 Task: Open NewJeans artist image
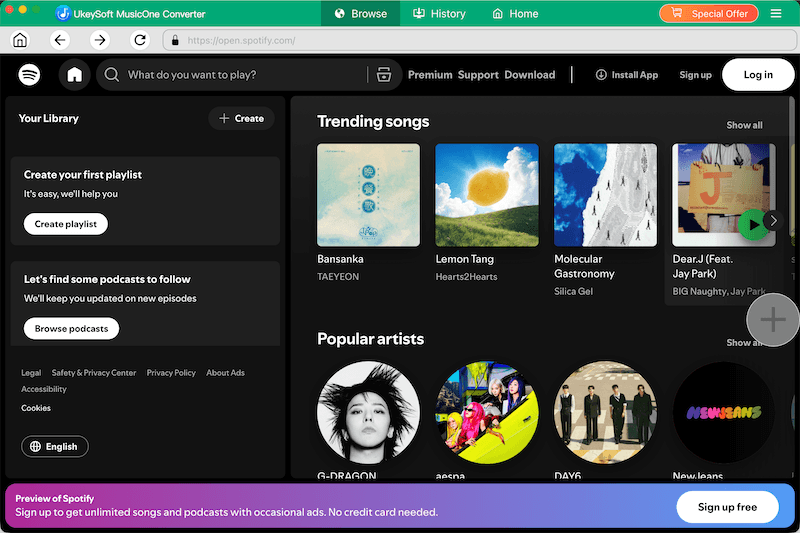[724, 413]
